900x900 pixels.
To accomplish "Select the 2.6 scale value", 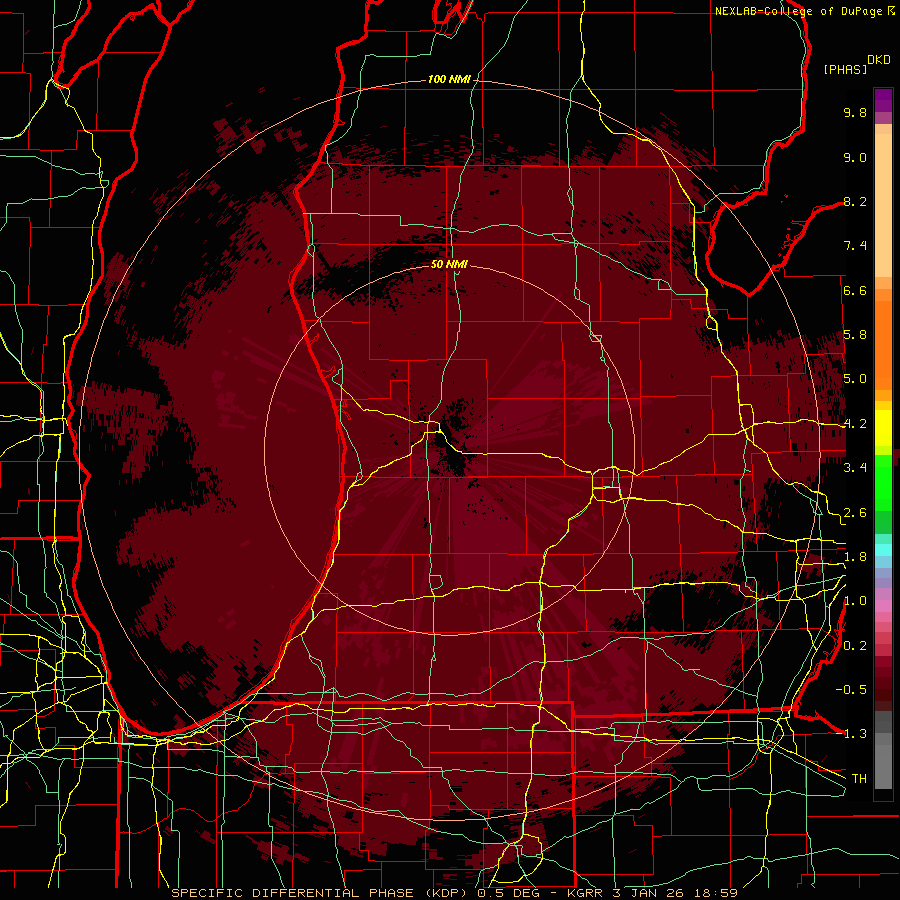I will pyautogui.click(x=855, y=513).
